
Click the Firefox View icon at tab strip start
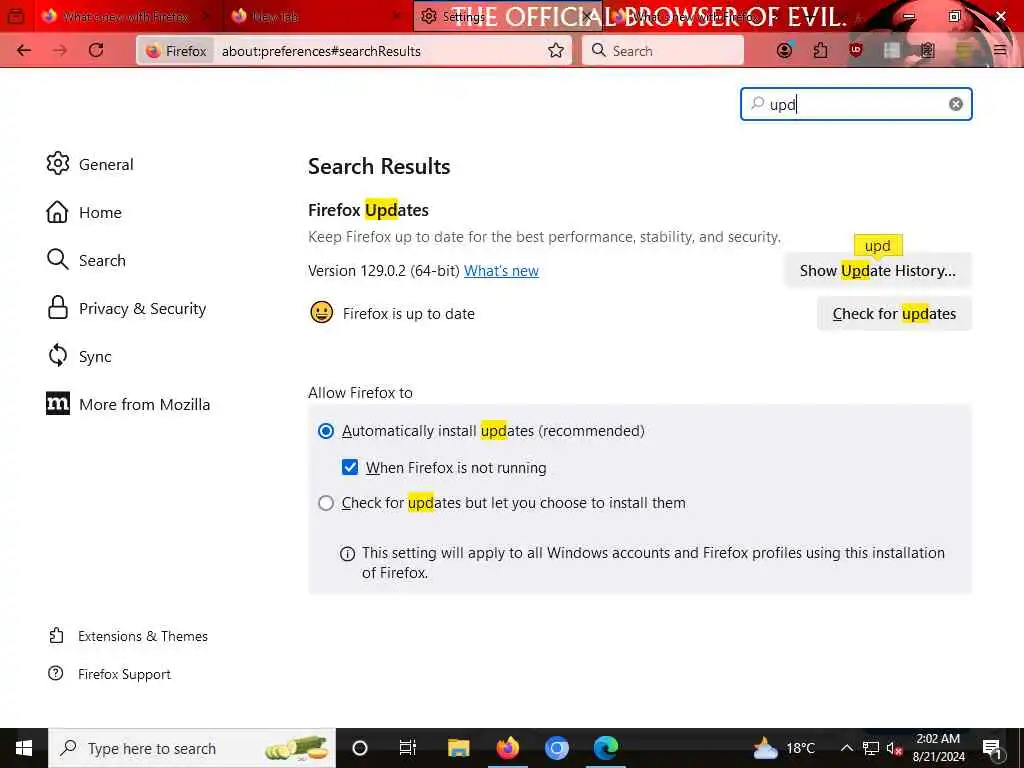coord(16,16)
